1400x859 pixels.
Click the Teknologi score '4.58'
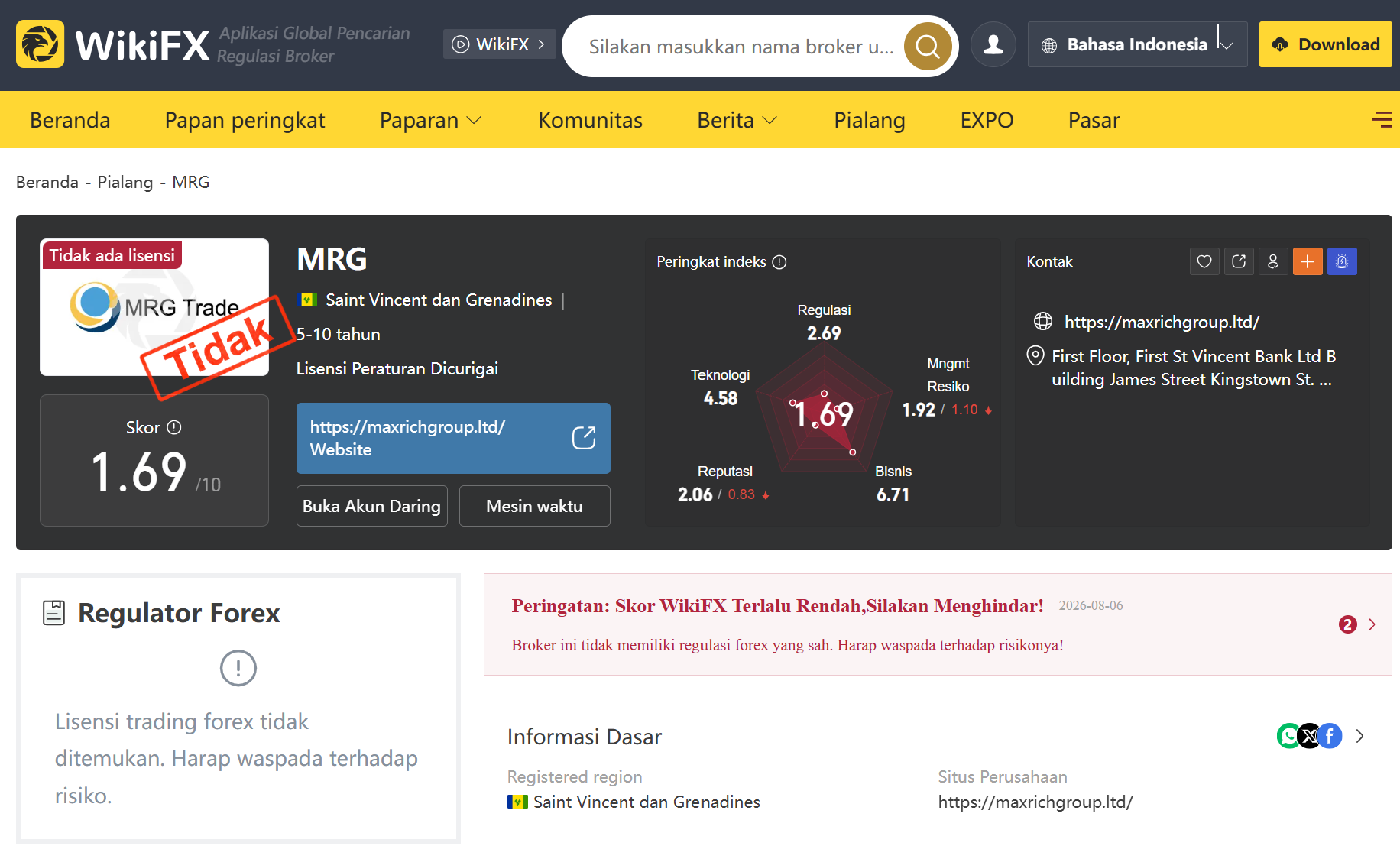tap(720, 398)
